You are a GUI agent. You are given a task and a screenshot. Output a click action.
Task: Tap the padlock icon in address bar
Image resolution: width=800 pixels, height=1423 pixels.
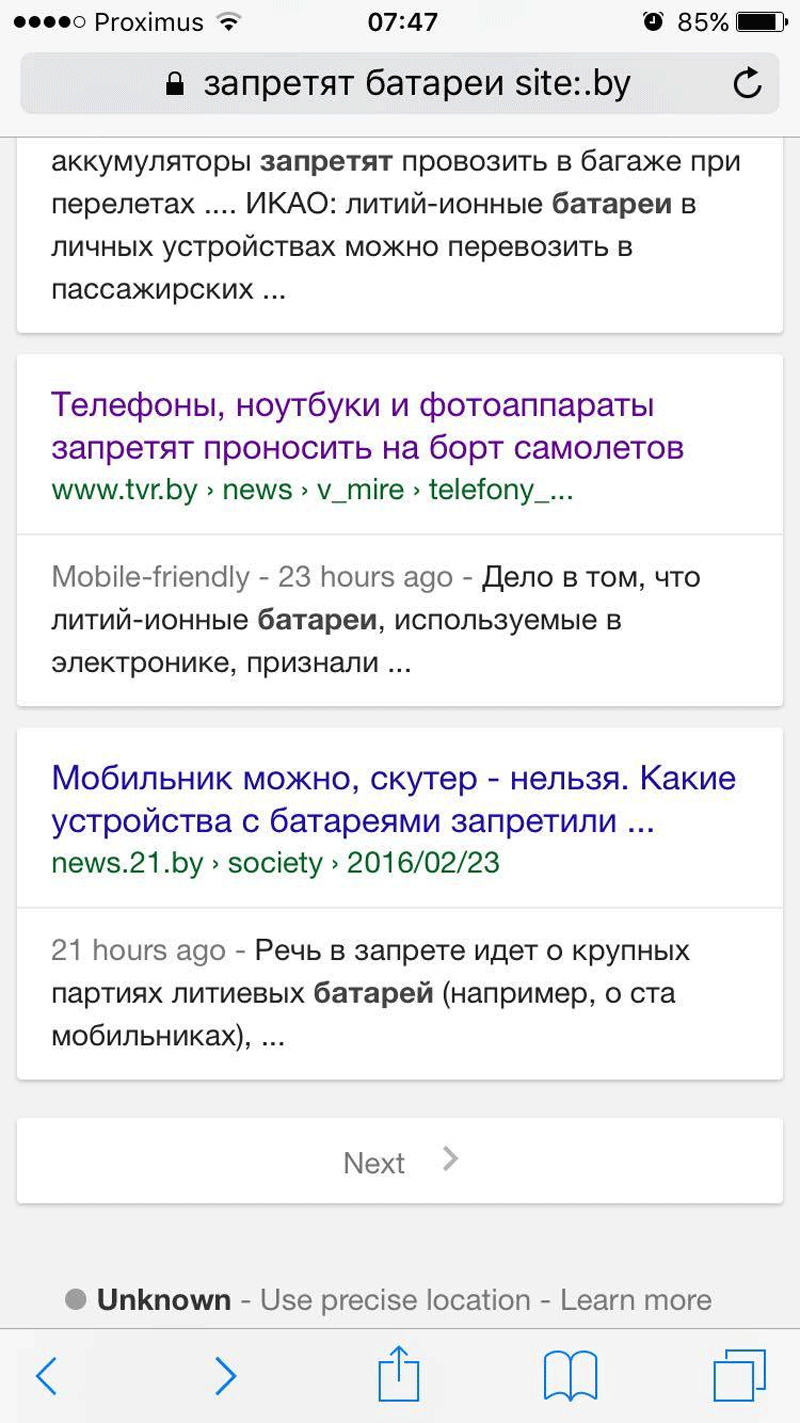point(176,84)
